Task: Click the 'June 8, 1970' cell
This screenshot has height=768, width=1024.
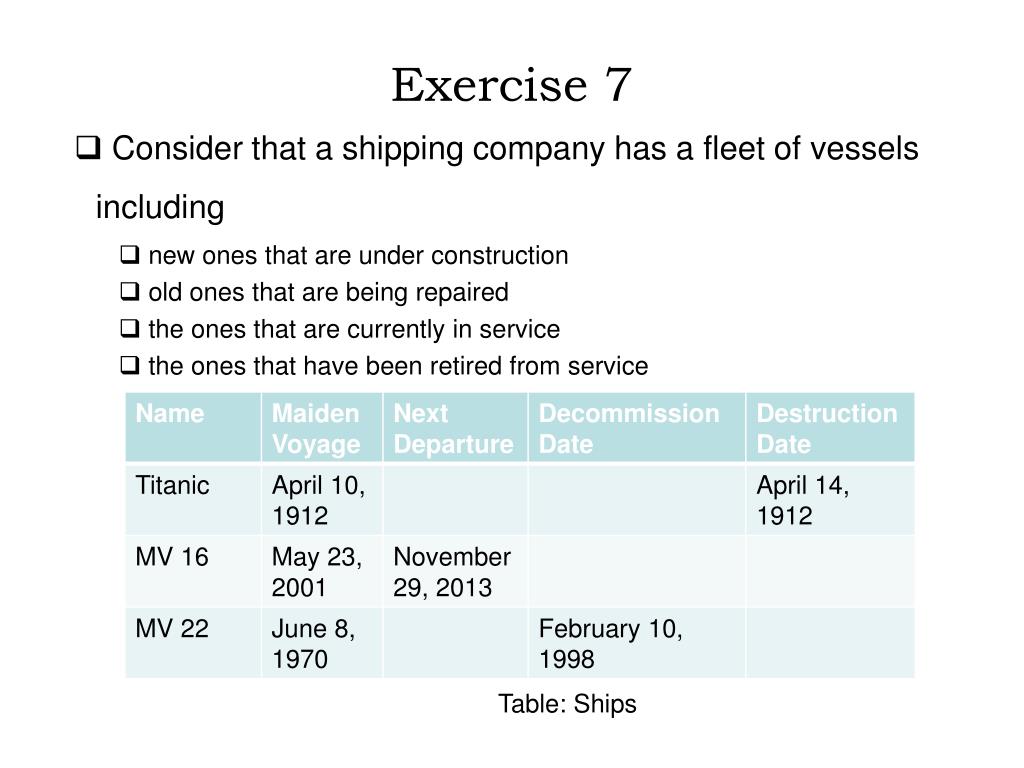Action: [322, 643]
